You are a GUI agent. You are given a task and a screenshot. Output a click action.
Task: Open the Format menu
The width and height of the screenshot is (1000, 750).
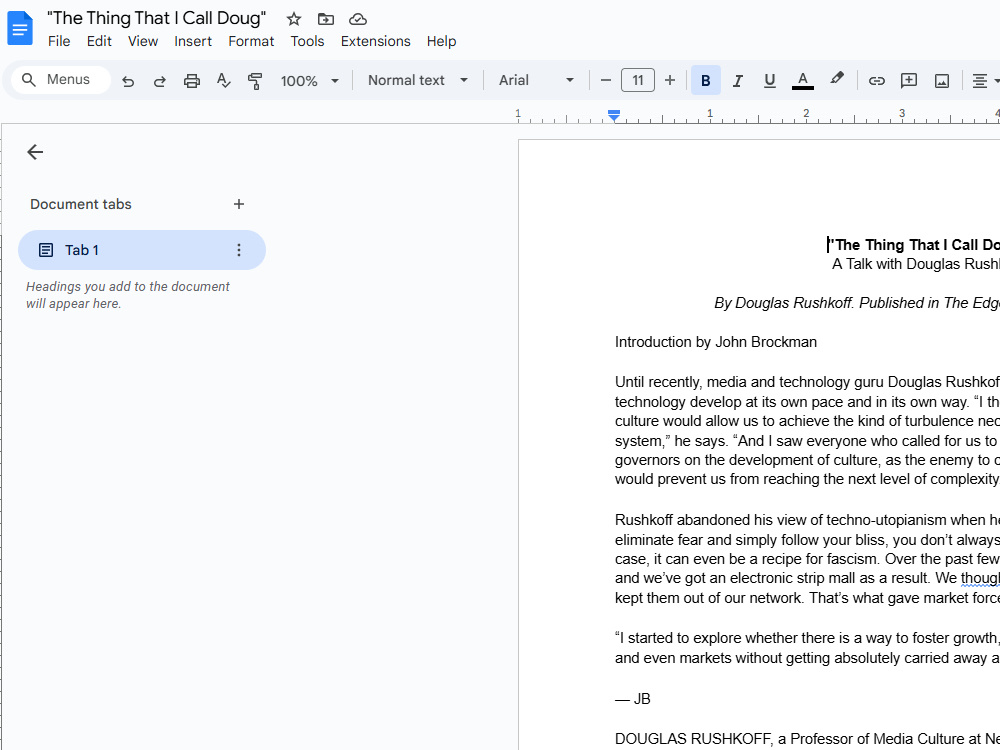[251, 41]
